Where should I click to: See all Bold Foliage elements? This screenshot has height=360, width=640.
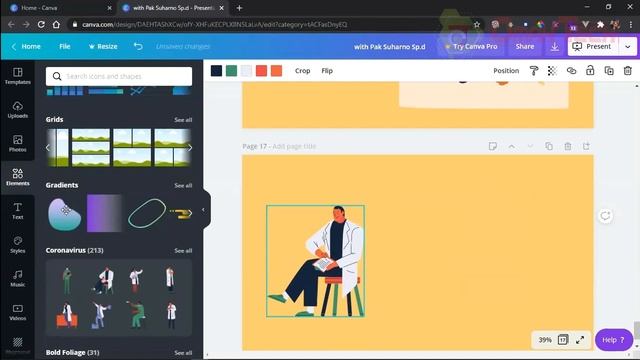(x=183, y=353)
